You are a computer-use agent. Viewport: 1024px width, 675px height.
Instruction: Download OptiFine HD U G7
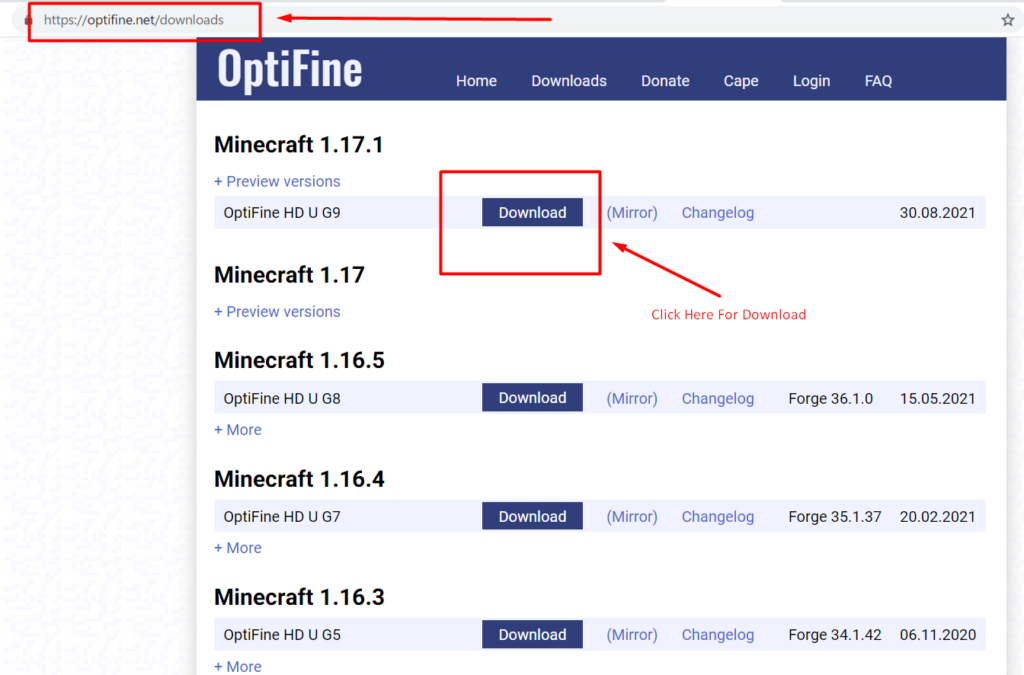click(x=532, y=516)
